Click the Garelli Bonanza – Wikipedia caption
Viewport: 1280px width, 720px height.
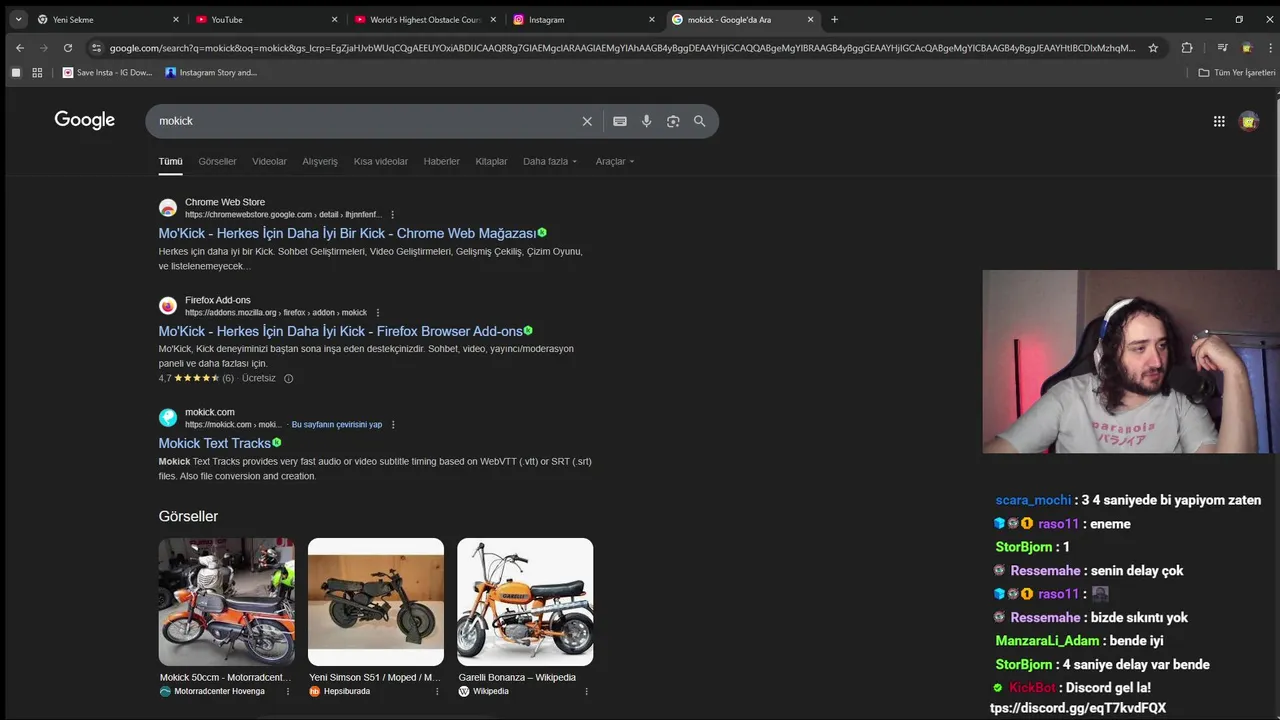point(517,677)
